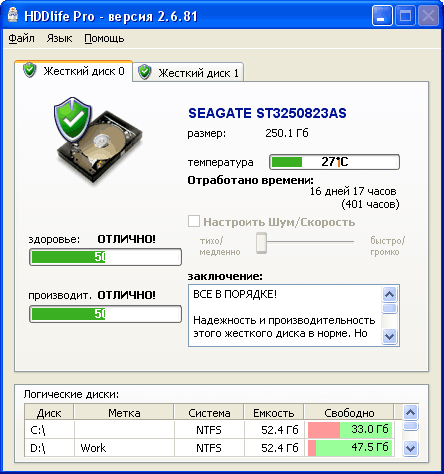This screenshot has width=444, height=474.
Task: Click the up arrow of the logical disks list
Action: 410,413
